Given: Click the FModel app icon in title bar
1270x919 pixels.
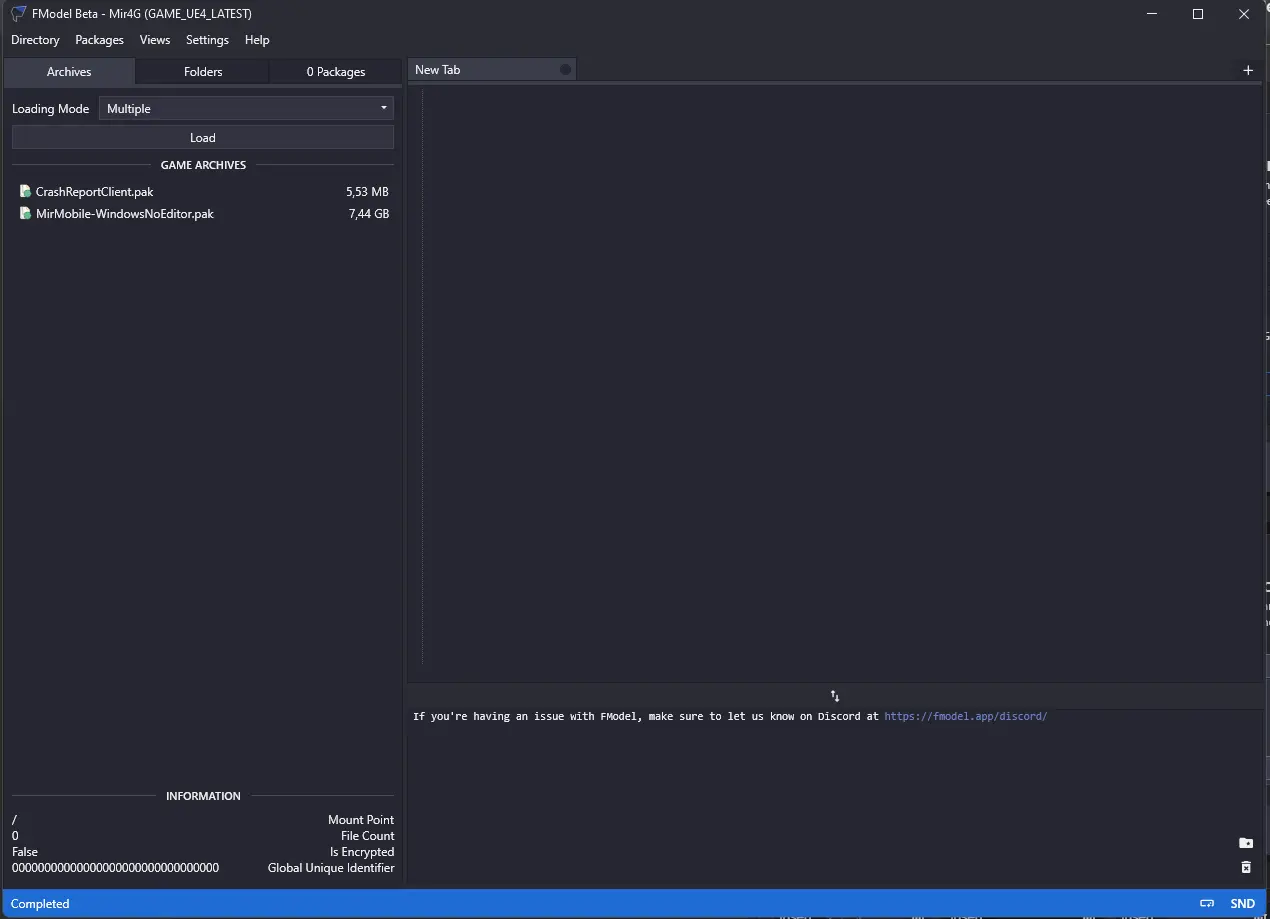Looking at the screenshot, I should tap(18, 14).
